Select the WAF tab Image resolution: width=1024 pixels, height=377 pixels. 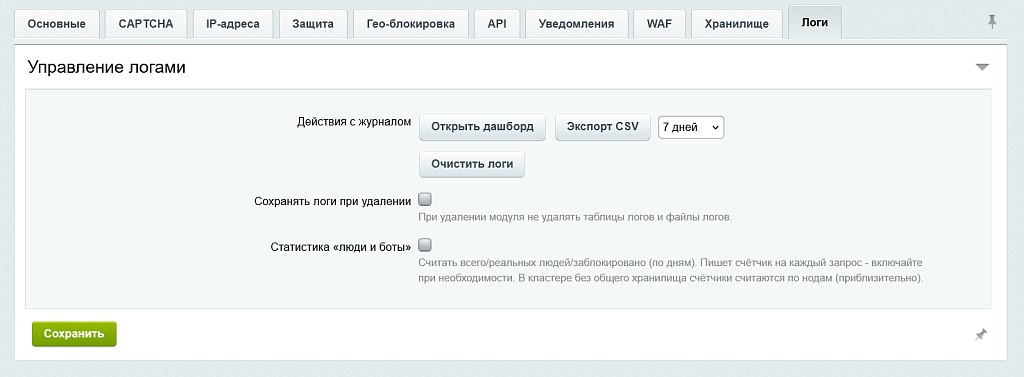tap(659, 24)
